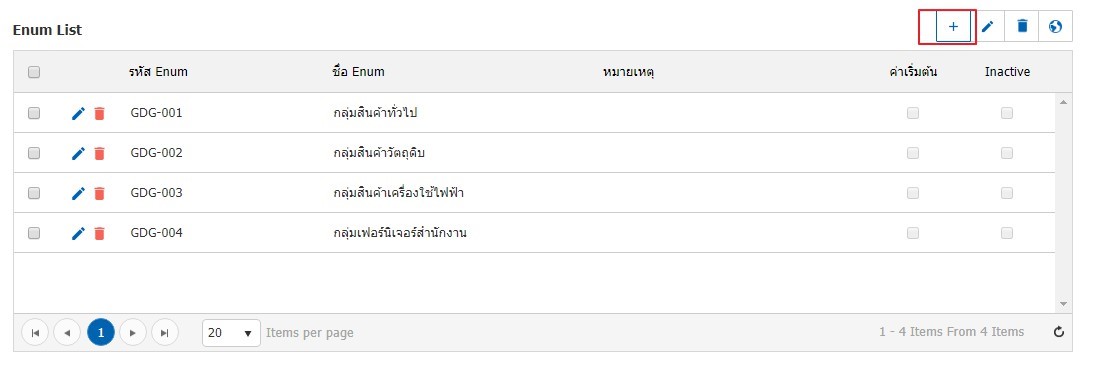Click the plus icon to add new Enum
This screenshot has width=1104, height=384.
coord(953,27)
